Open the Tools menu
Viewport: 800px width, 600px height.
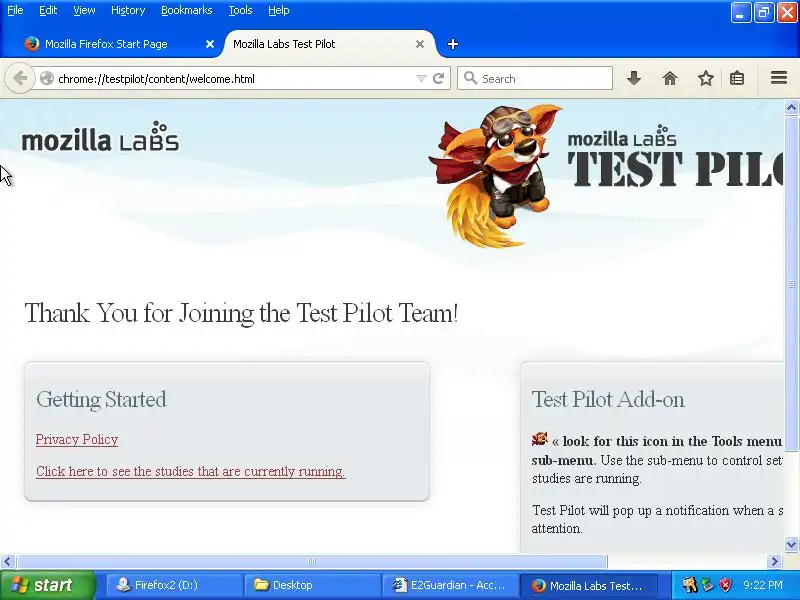coord(240,10)
